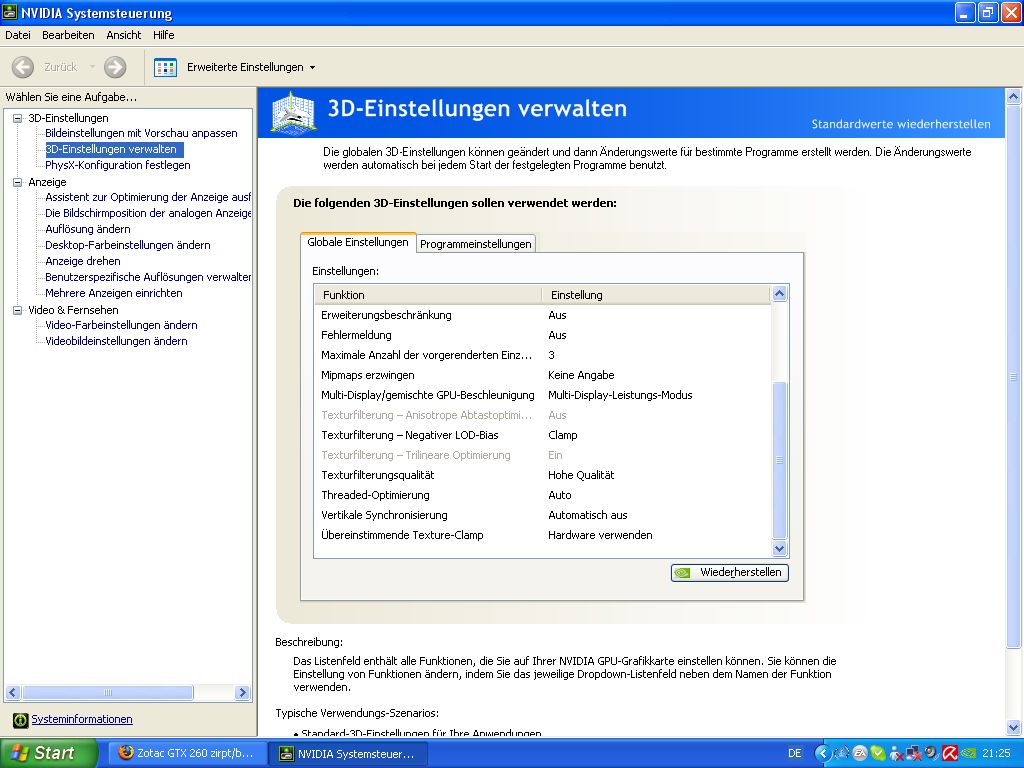Select the Mipmaps erzwingen row
Viewport: 1024px width, 768px height.
pos(543,376)
